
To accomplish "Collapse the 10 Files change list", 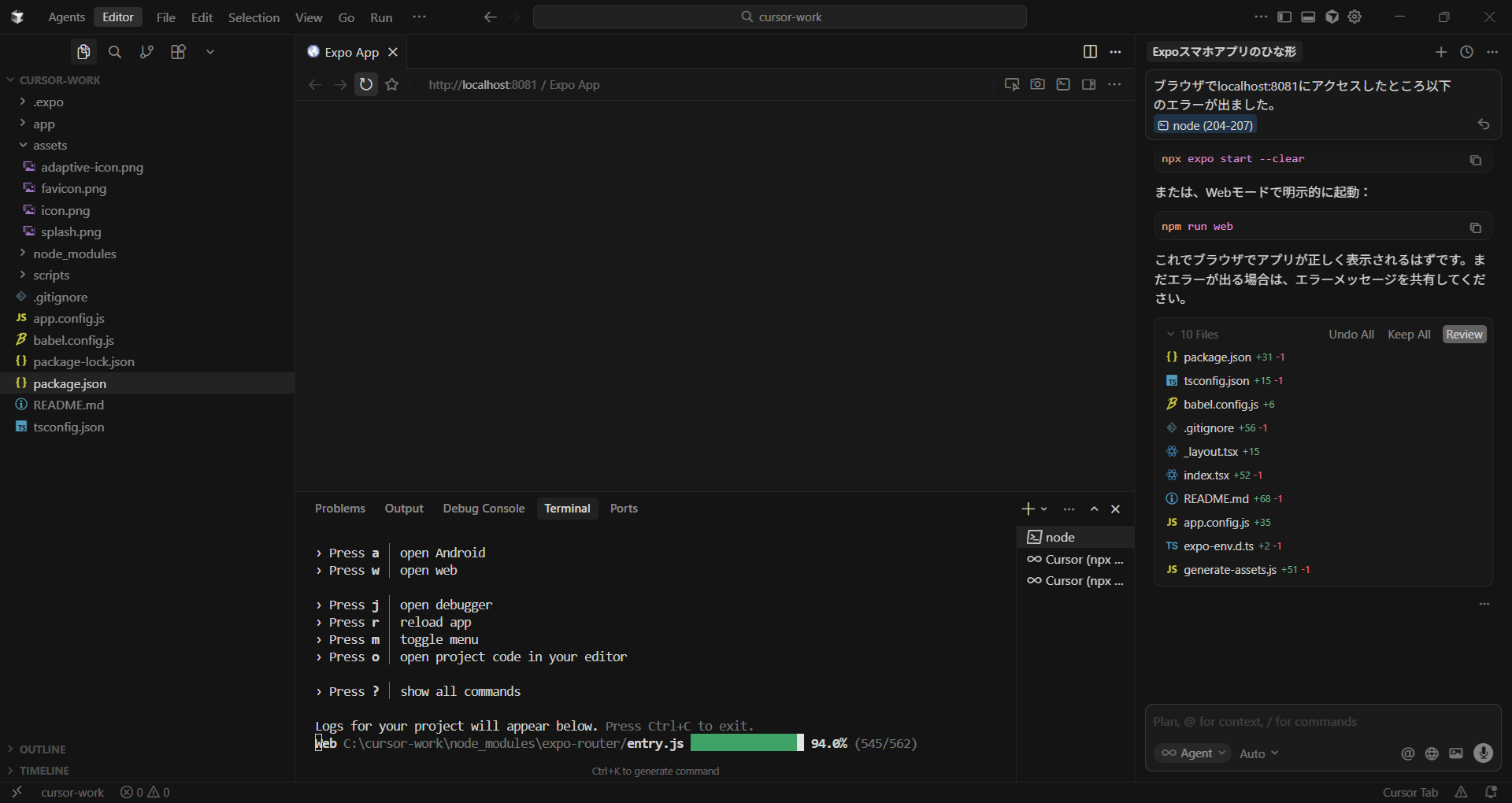I will pyautogui.click(x=1171, y=335).
